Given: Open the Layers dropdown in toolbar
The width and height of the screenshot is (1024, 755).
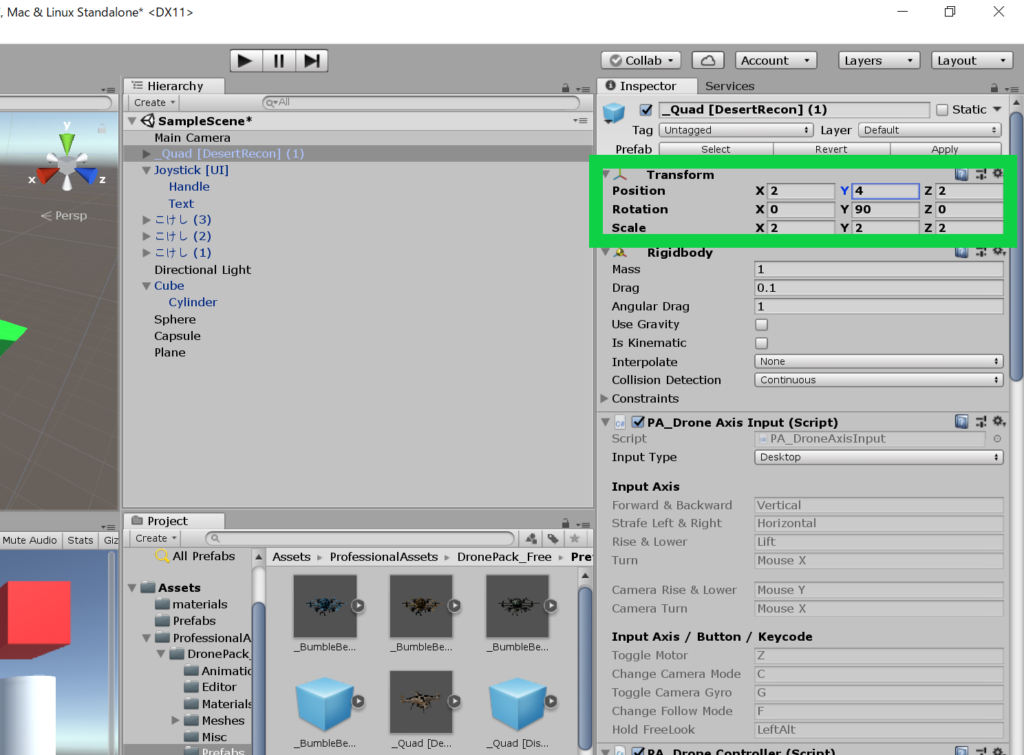Looking at the screenshot, I should (x=878, y=61).
